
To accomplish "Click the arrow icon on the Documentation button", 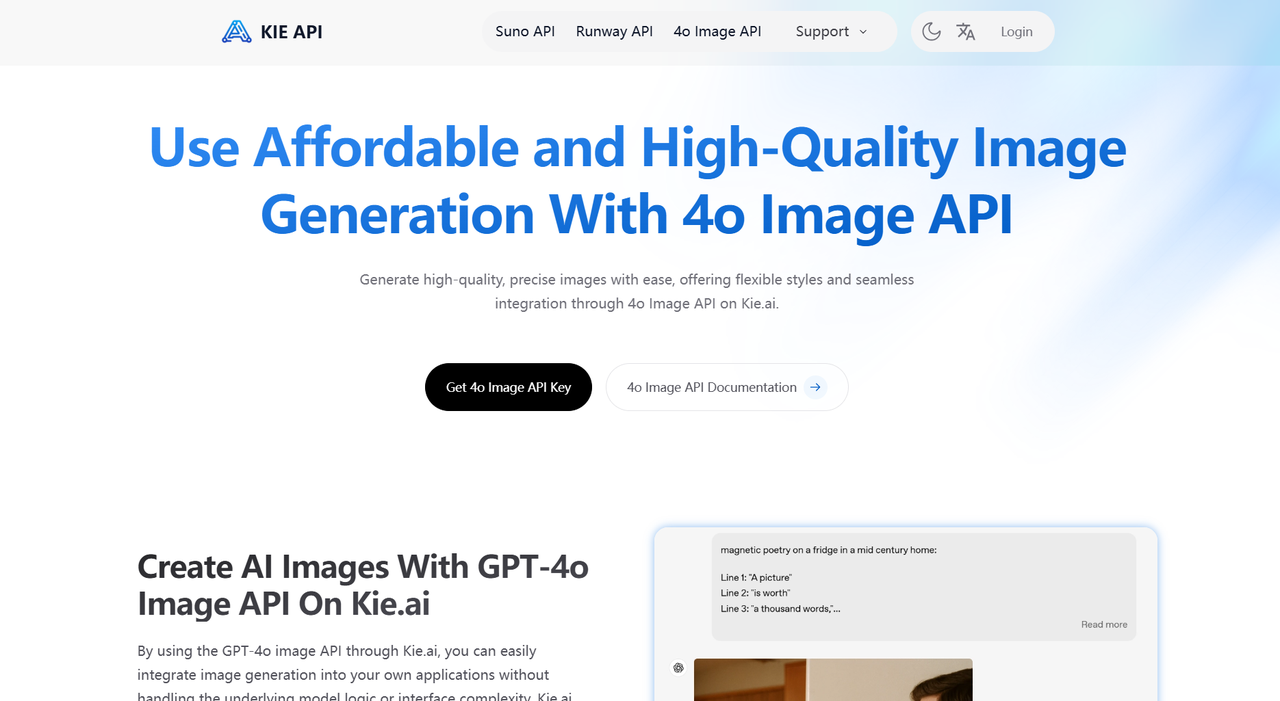I will 815,387.
